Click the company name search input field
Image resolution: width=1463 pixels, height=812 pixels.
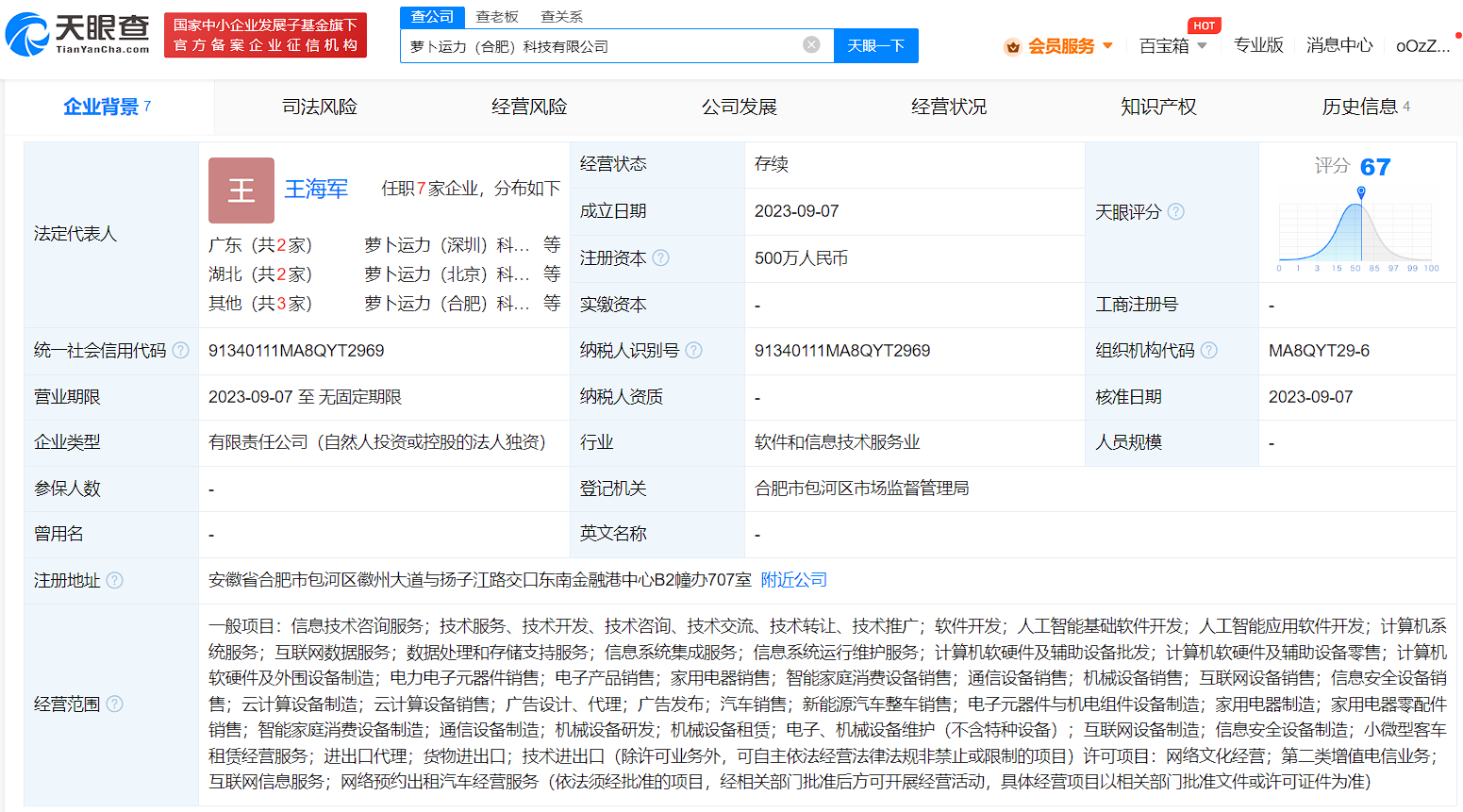point(604,46)
